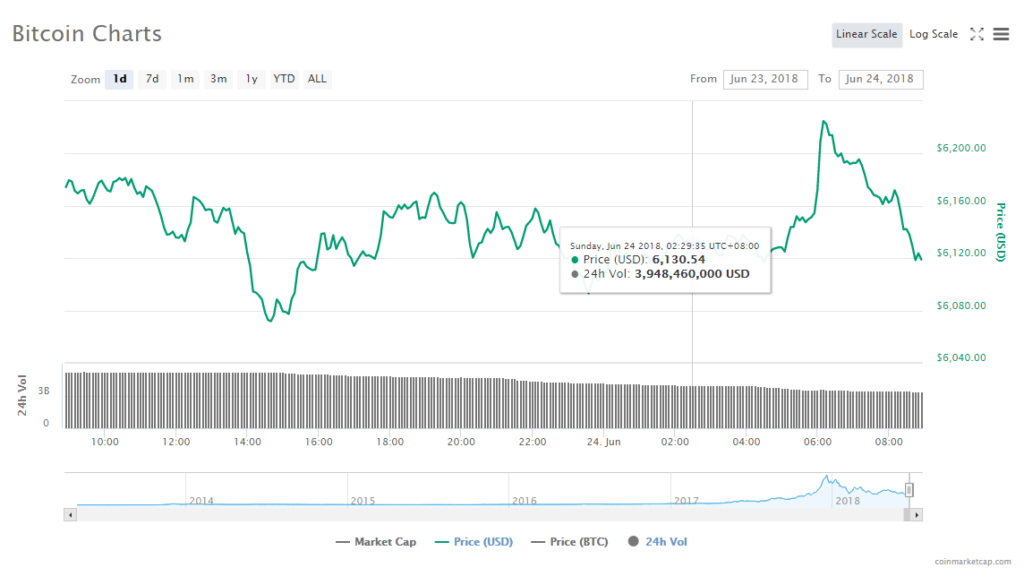The height and width of the screenshot is (585, 1024).
Task: Choose the 1y zoom option
Action: [x=252, y=79]
